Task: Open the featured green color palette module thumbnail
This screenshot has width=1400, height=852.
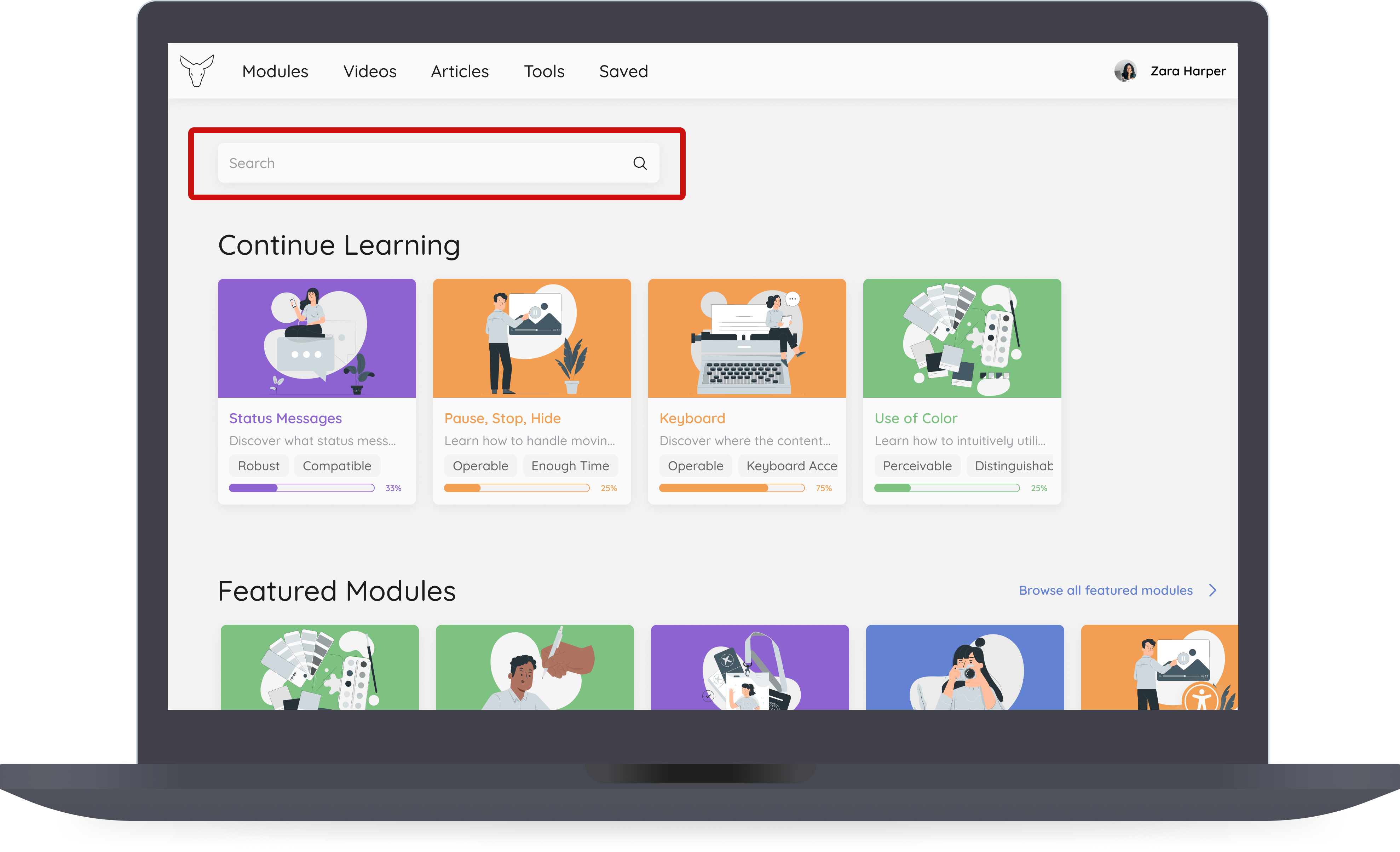Action: (319, 667)
